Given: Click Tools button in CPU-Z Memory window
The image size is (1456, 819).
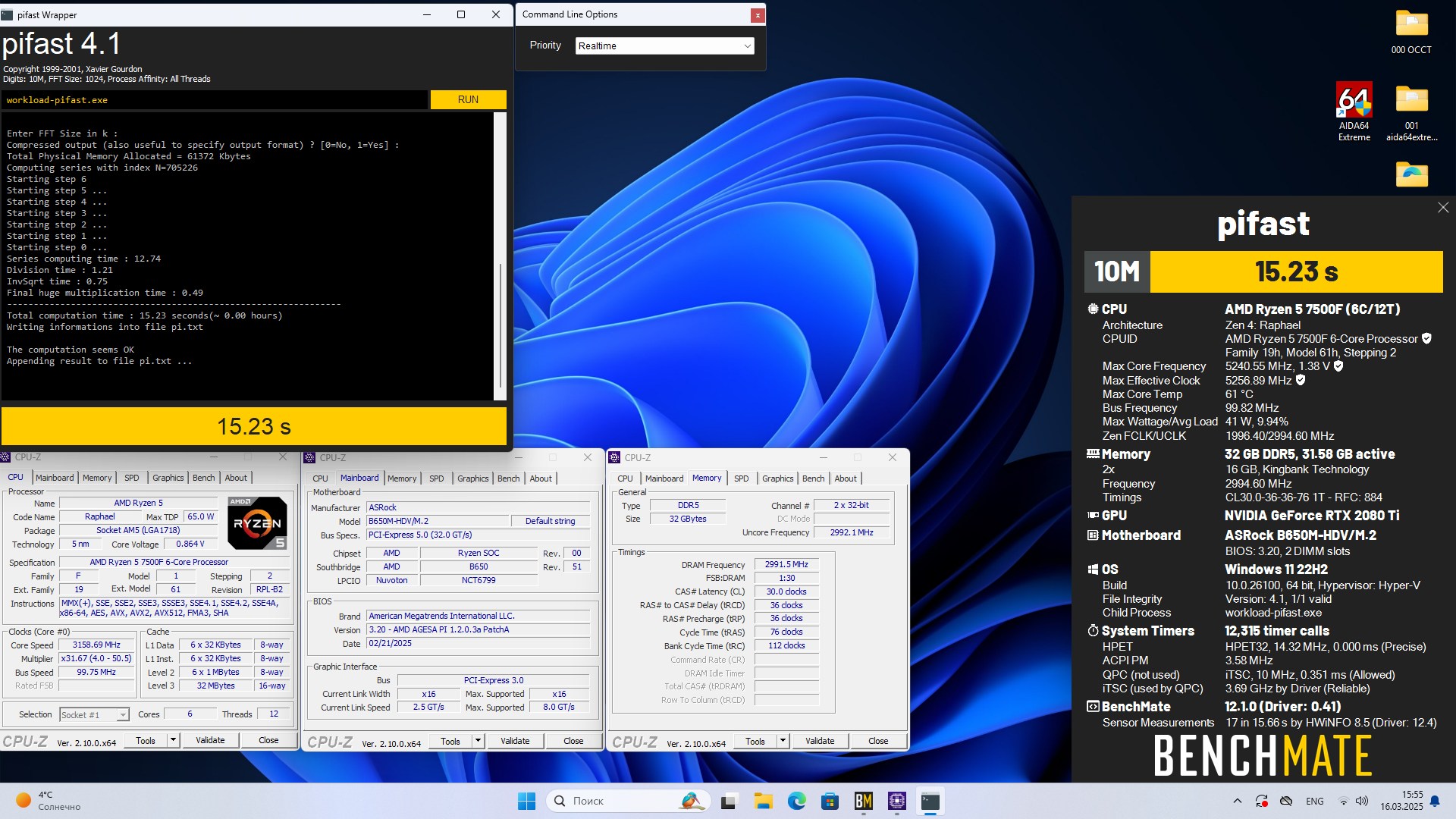Looking at the screenshot, I should click(x=755, y=741).
